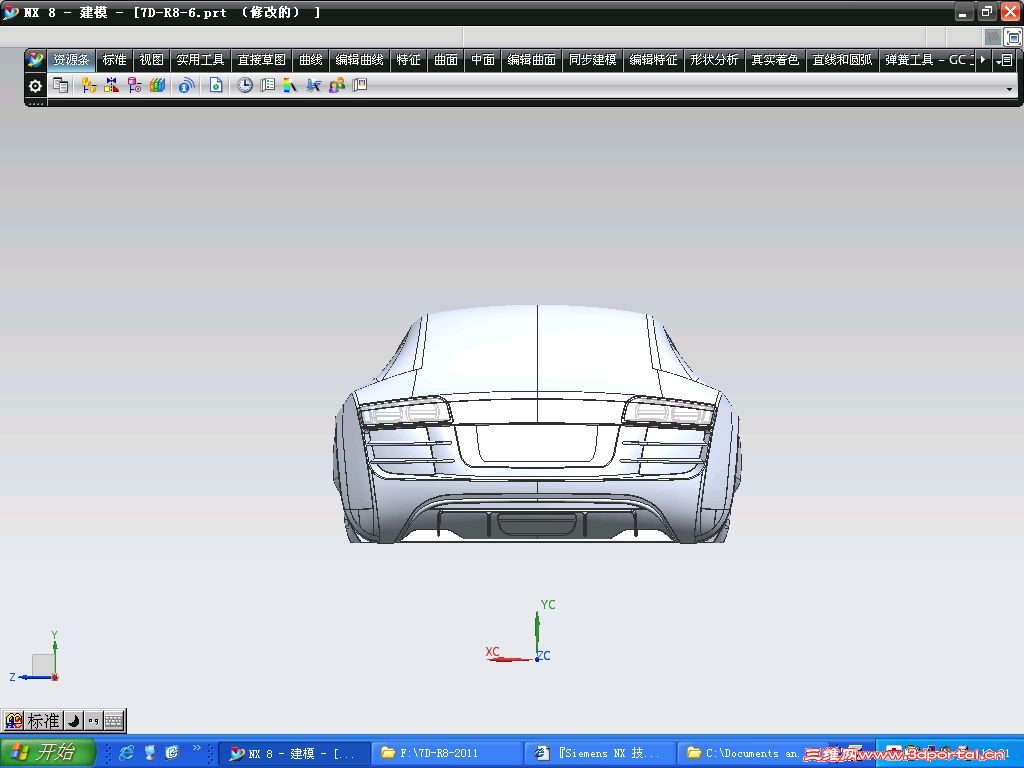
Task: Switch to the 直接草图 tab
Action: 261,60
